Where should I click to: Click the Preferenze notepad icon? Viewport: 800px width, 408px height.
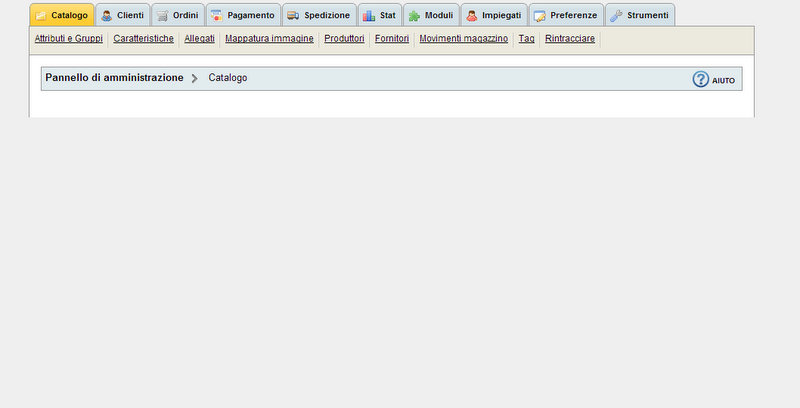[539, 16]
